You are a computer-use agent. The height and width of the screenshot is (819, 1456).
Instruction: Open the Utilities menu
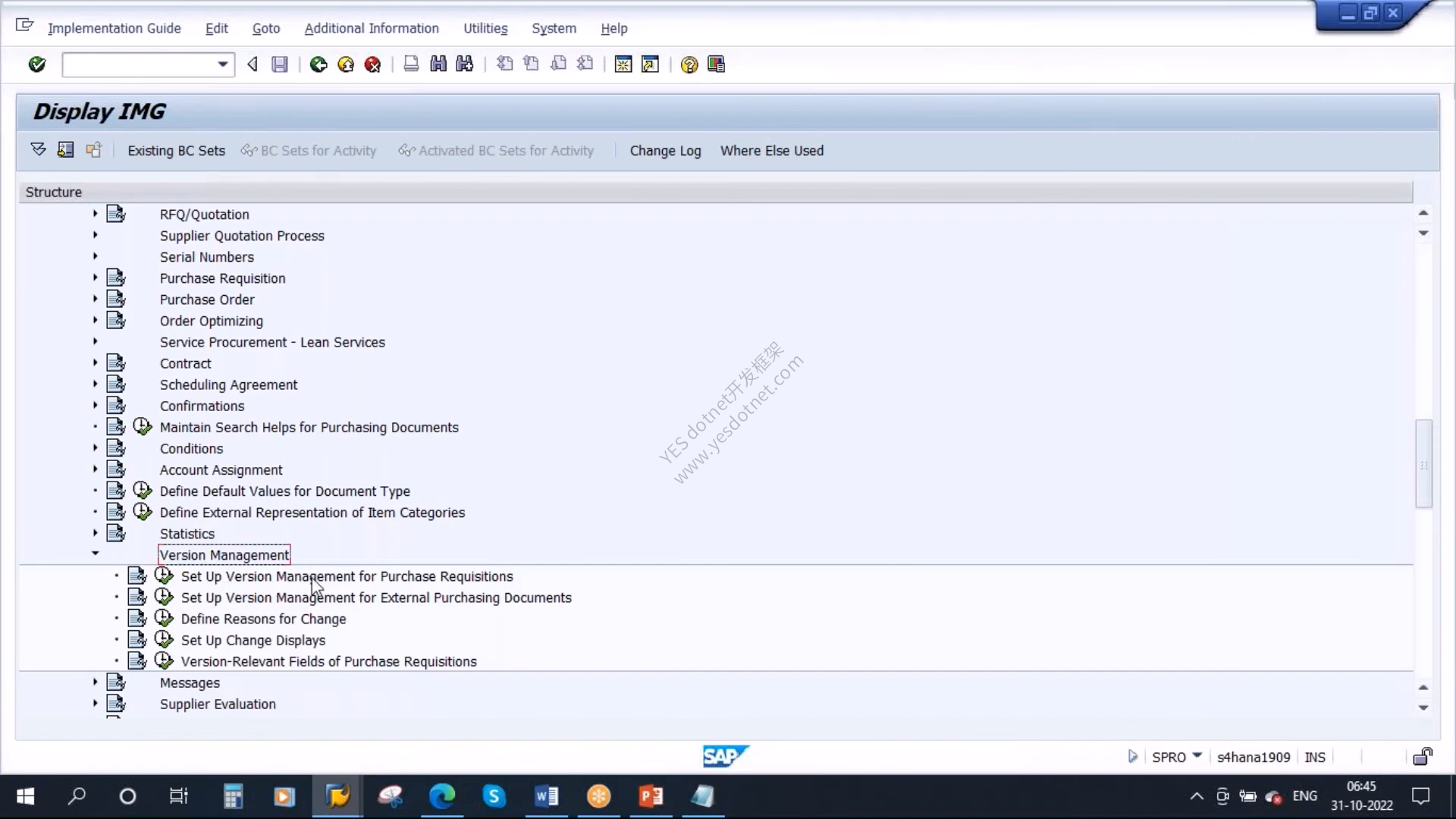[x=485, y=28]
